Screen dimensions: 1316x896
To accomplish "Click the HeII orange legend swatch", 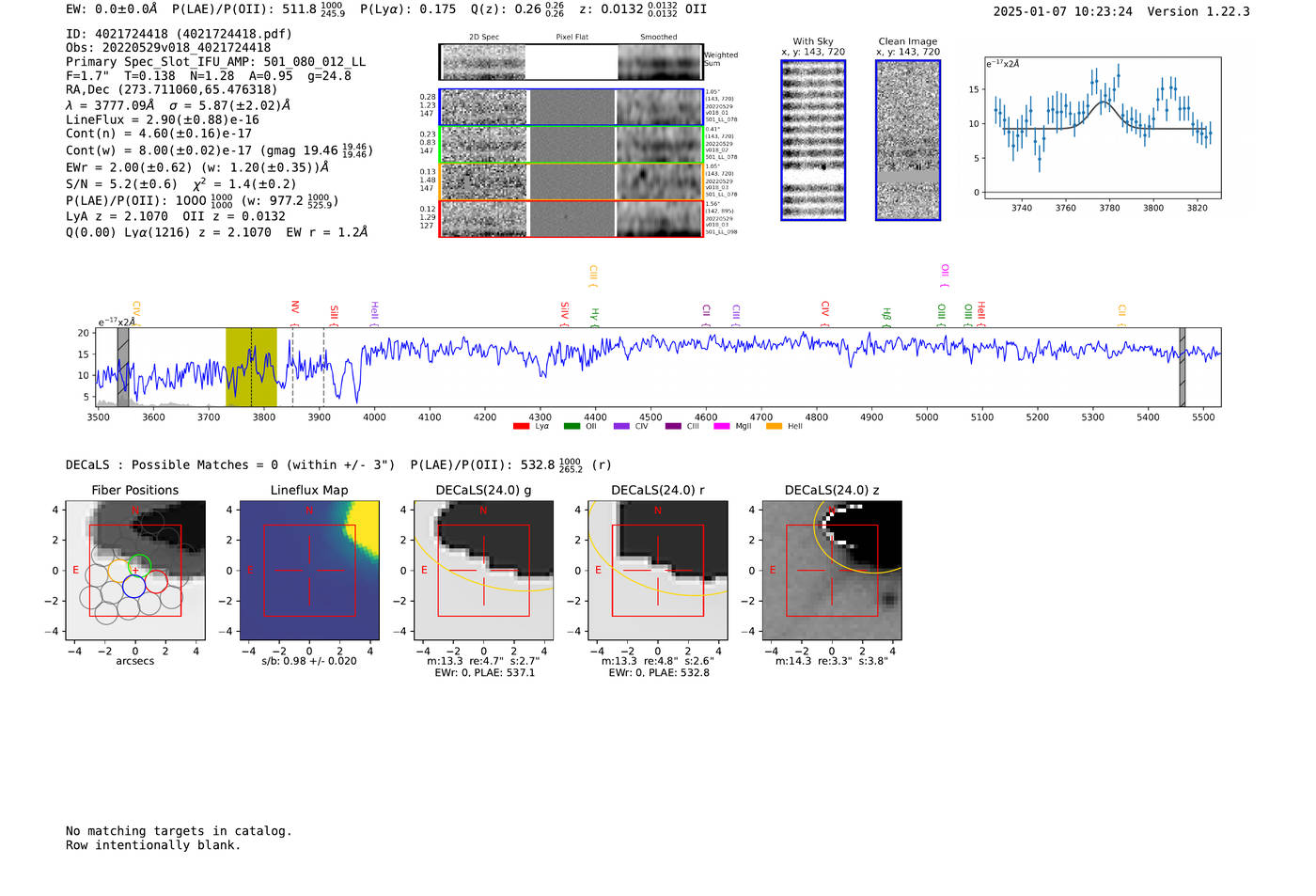I will 774,427.
